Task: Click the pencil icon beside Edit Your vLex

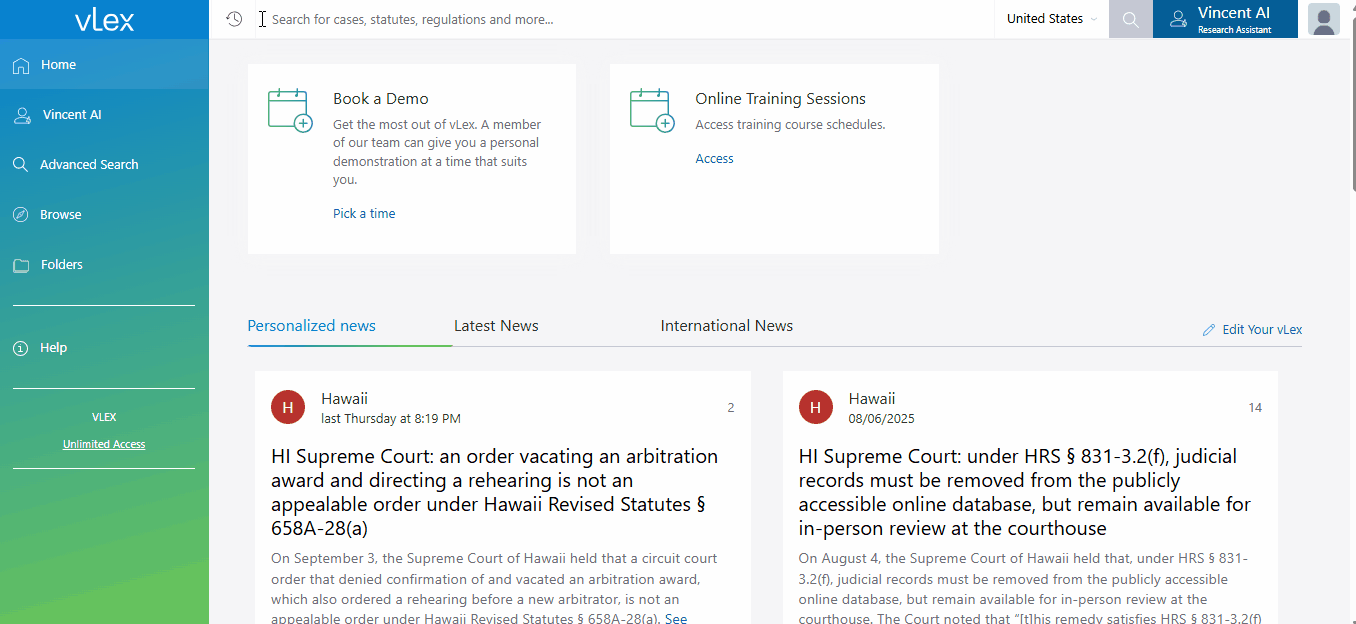Action: [x=1209, y=330]
